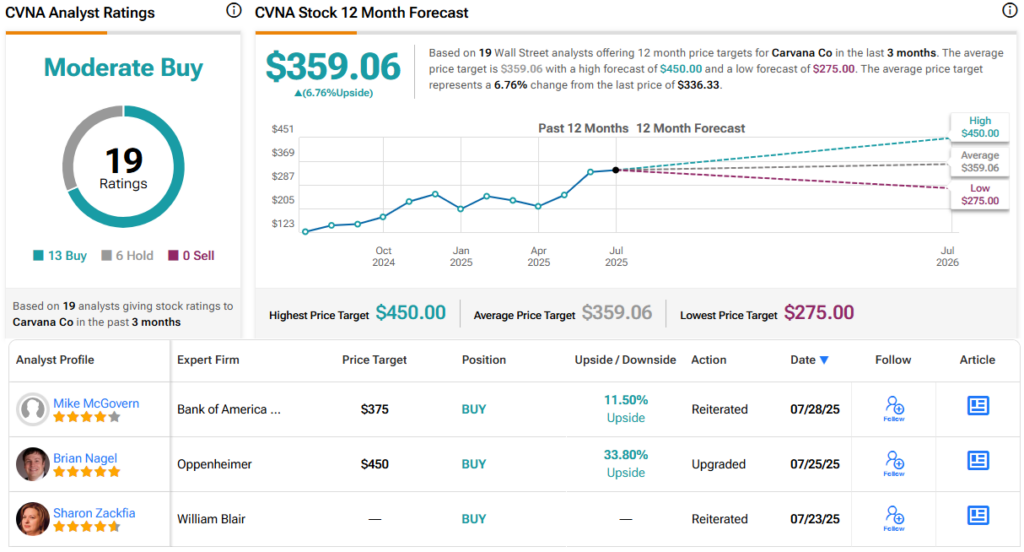Click the Article column header

[x=977, y=360]
